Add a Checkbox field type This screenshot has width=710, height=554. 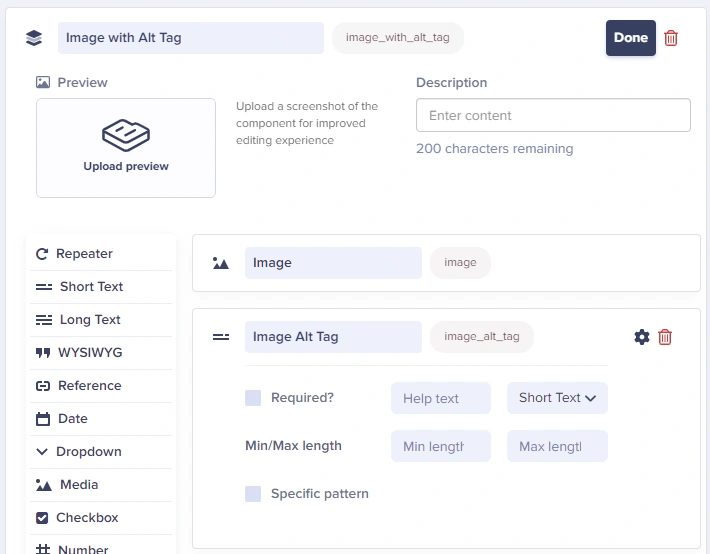(86, 518)
